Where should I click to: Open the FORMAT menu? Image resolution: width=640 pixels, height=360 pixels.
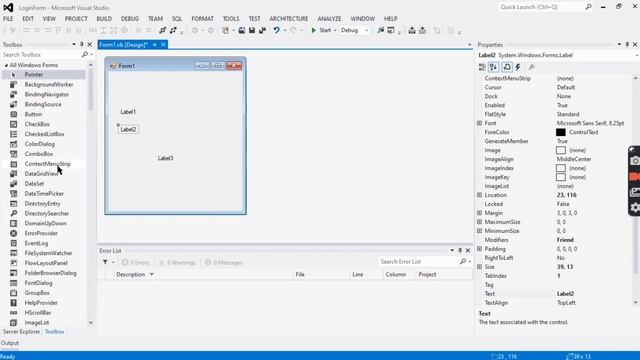point(202,19)
